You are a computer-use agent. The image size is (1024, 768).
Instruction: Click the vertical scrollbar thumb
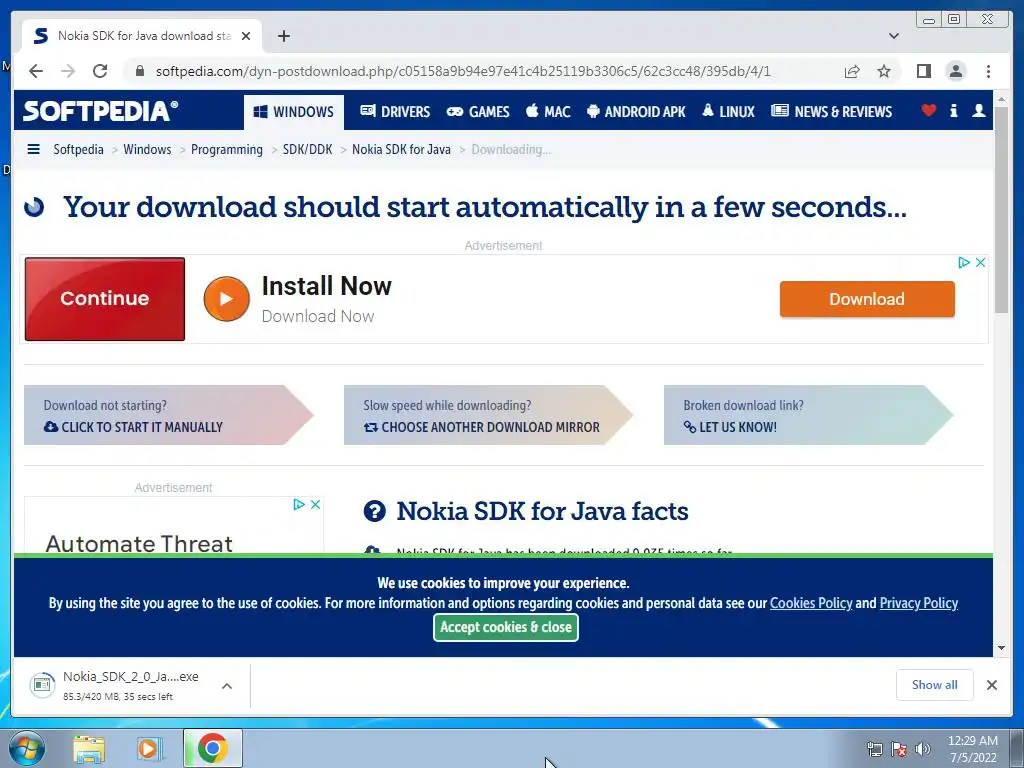(x=1002, y=210)
